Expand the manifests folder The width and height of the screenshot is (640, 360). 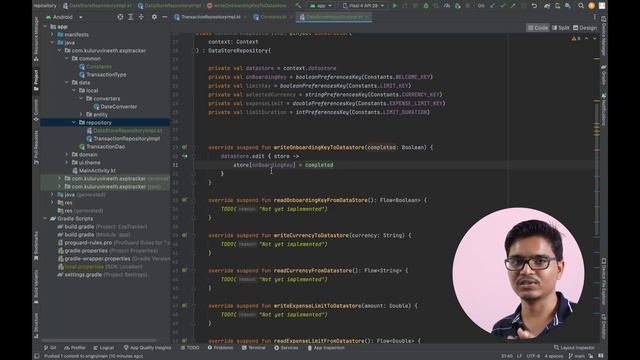pyautogui.click(x=52, y=35)
